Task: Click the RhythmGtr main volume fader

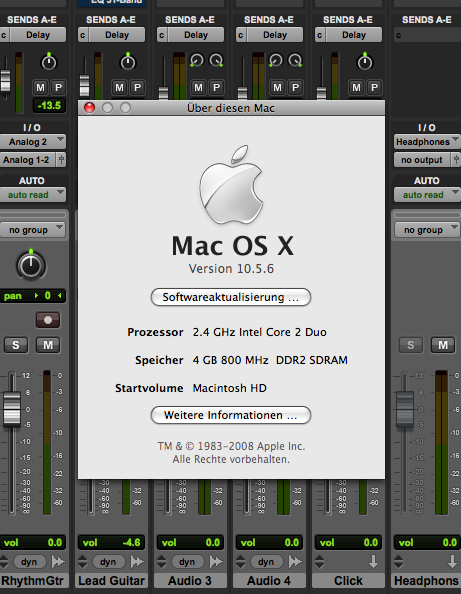Action: pyautogui.click(x=12, y=409)
